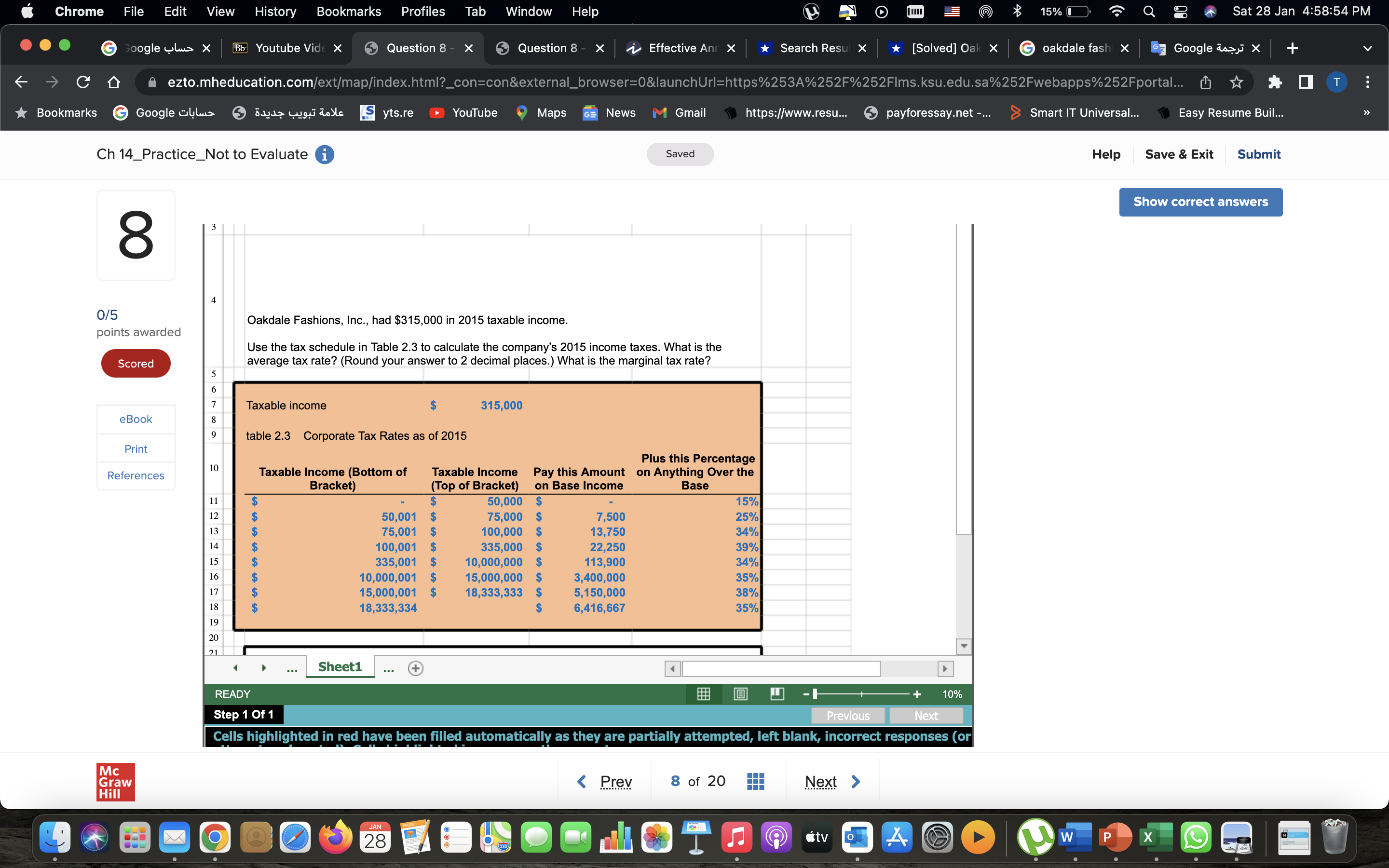Image resolution: width=1389 pixels, height=868 pixels.
Task: Select the Page Layout view icon
Action: [x=740, y=694]
